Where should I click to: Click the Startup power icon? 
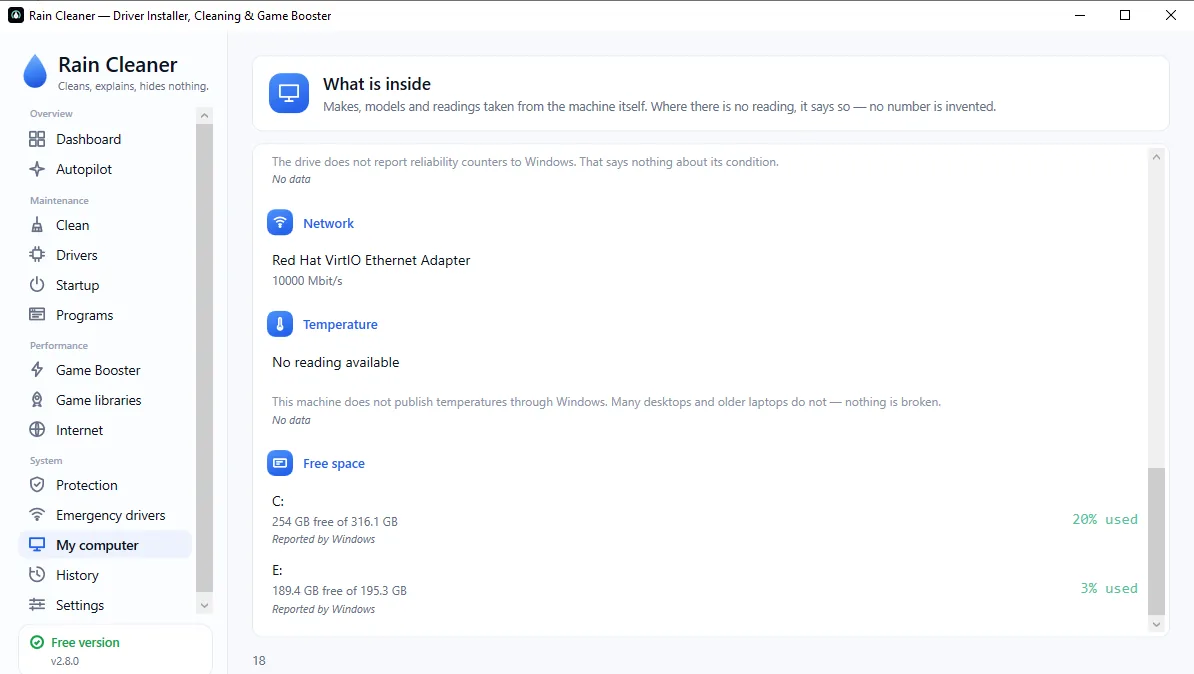click(x=37, y=285)
